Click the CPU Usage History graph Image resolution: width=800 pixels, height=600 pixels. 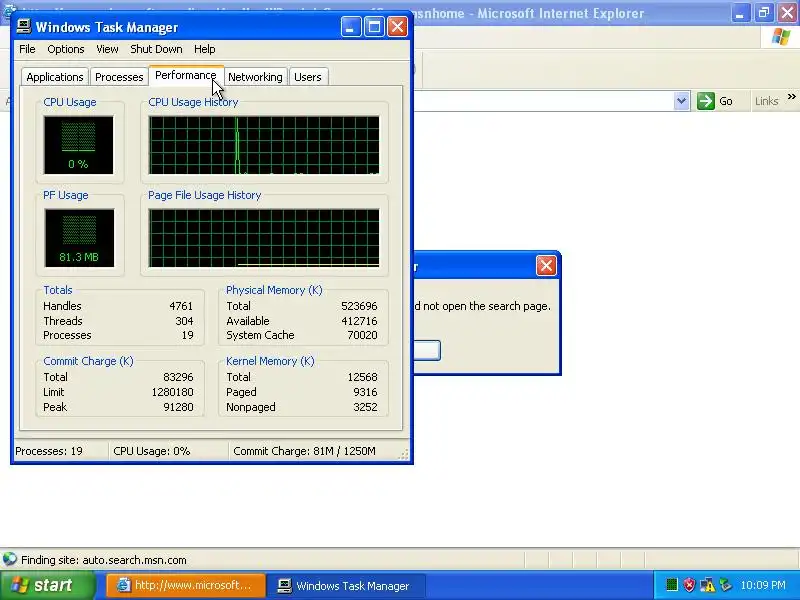point(264,145)
